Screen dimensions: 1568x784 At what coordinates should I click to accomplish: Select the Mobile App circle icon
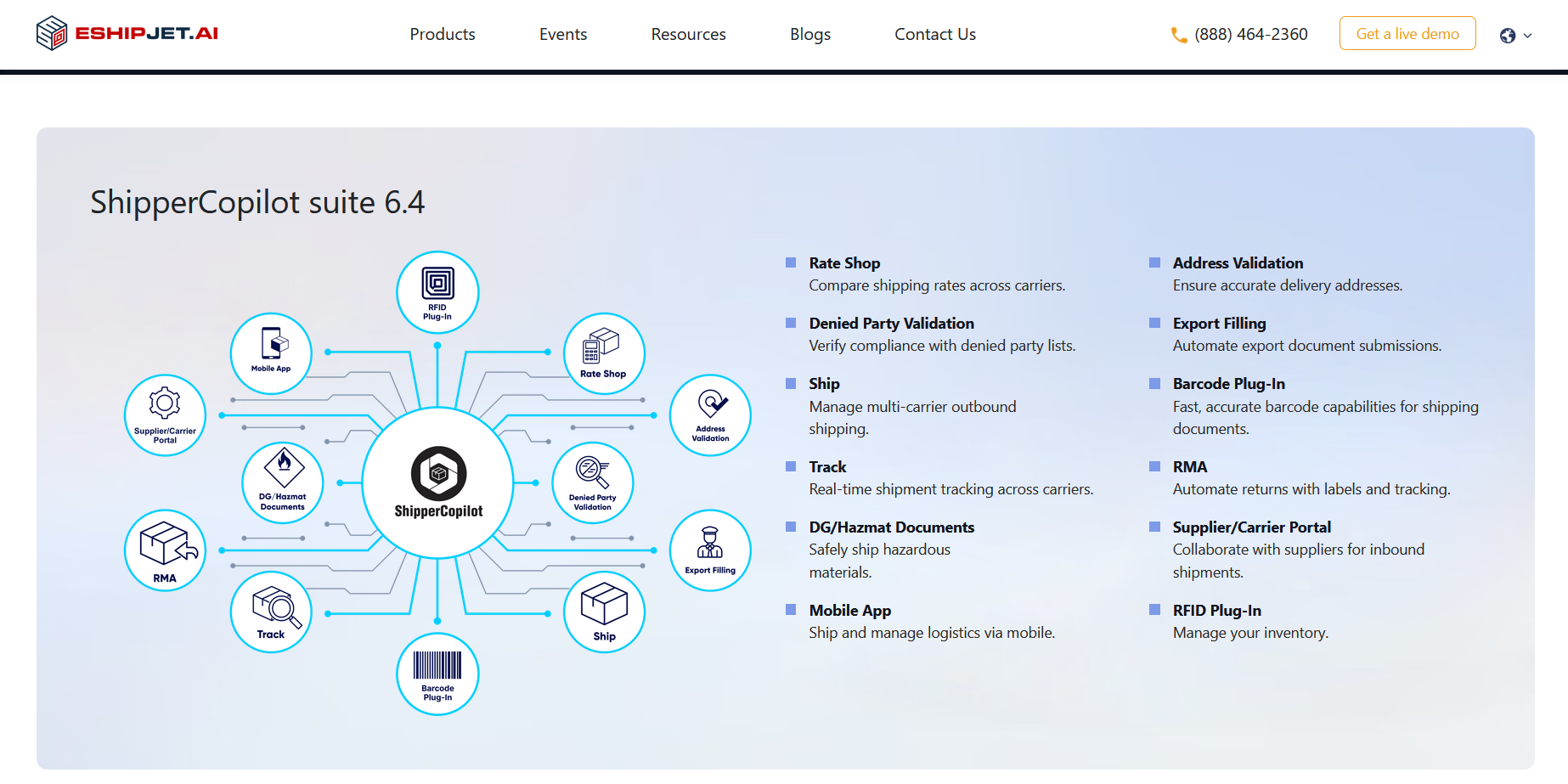pyautogui.click(x=271, y=353)
